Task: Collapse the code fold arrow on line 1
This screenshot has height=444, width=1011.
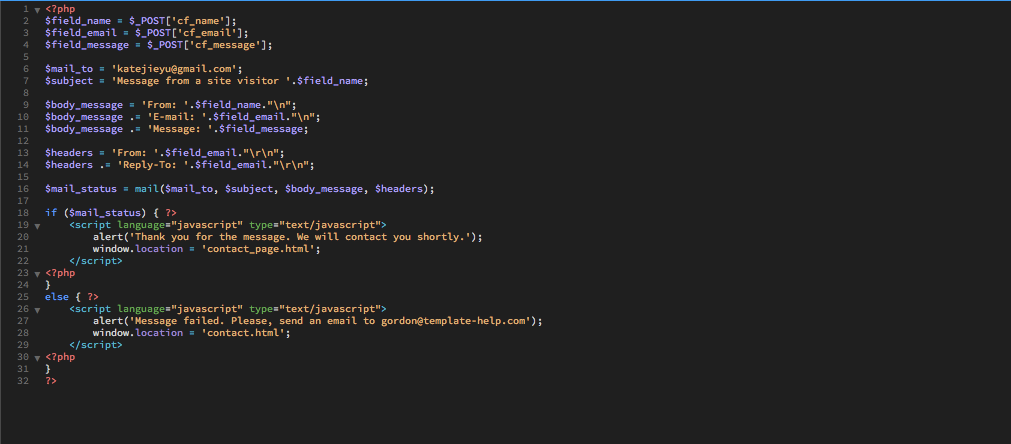Action: click(37, 10)
